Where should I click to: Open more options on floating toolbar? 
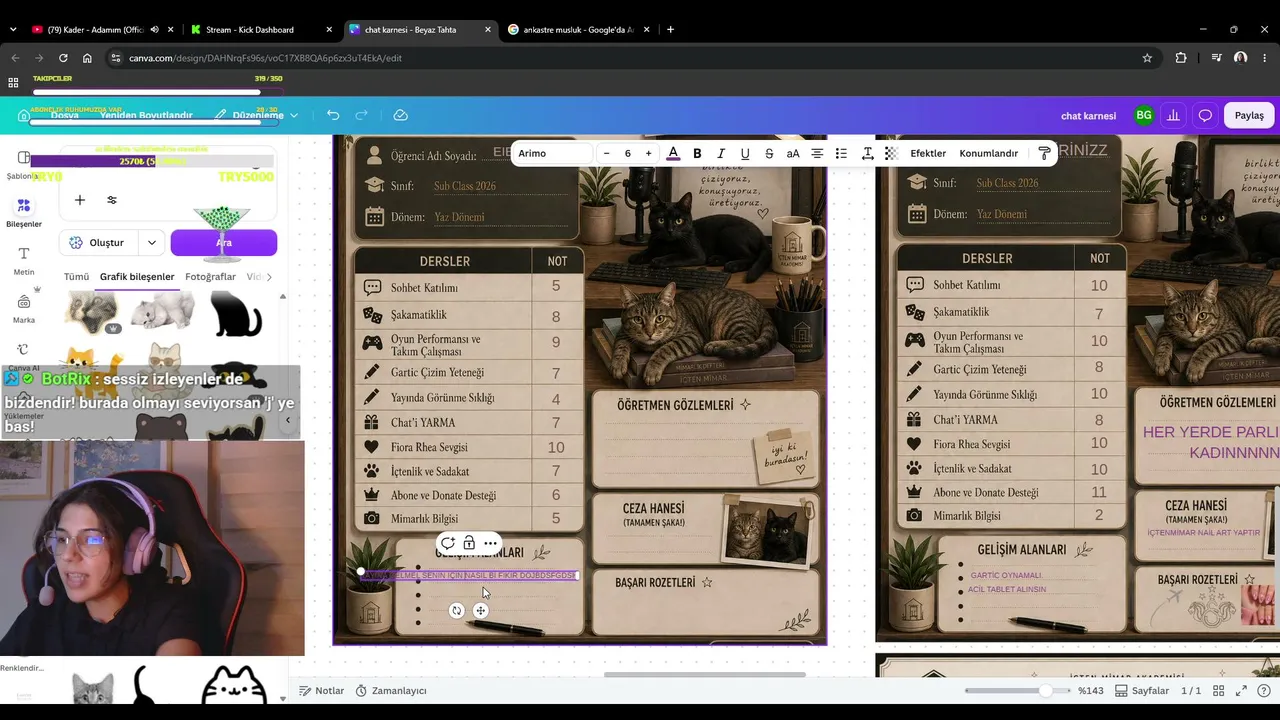coord(490,543)
